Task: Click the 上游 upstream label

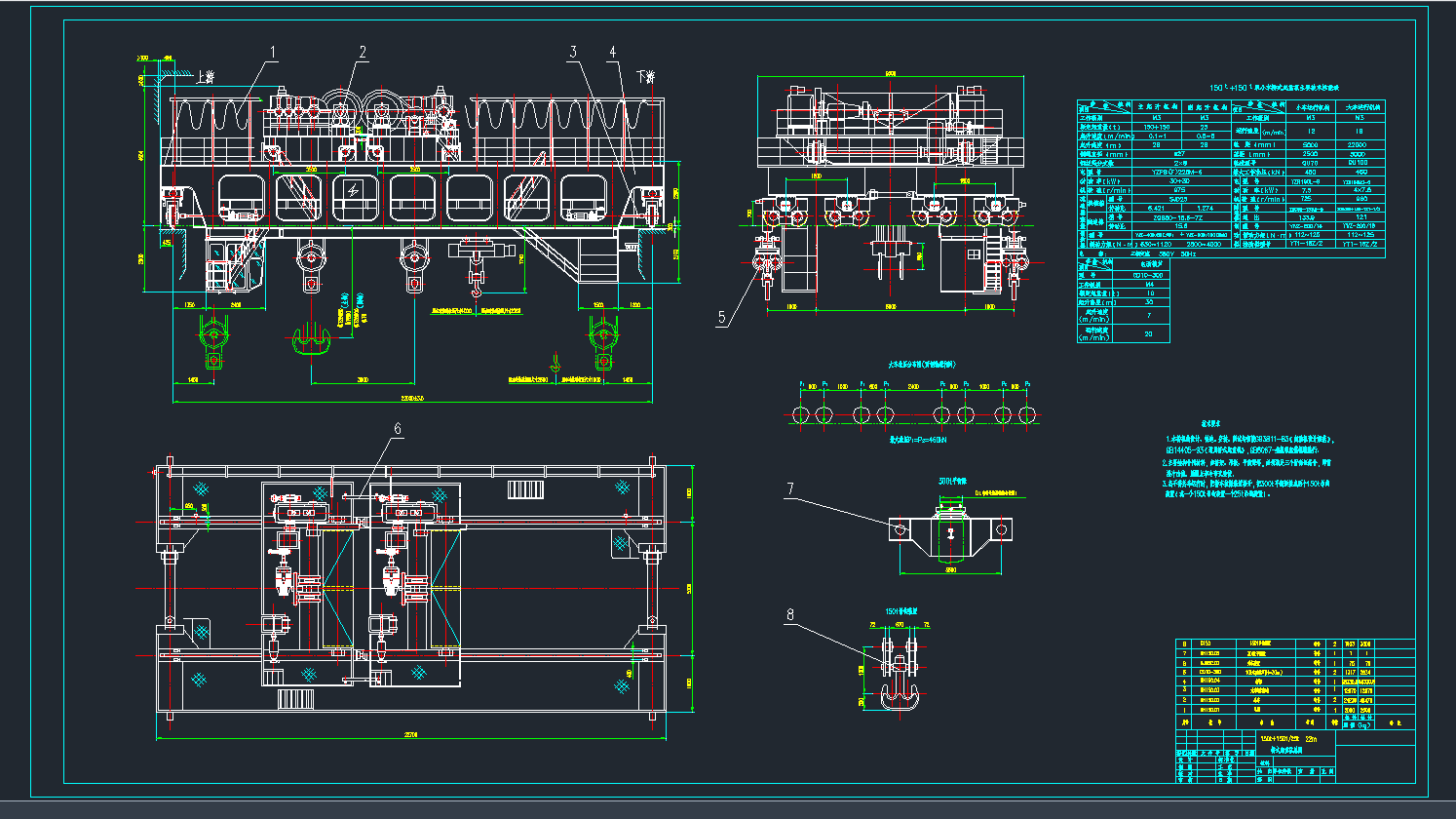Action: click(x=206, y=76)
